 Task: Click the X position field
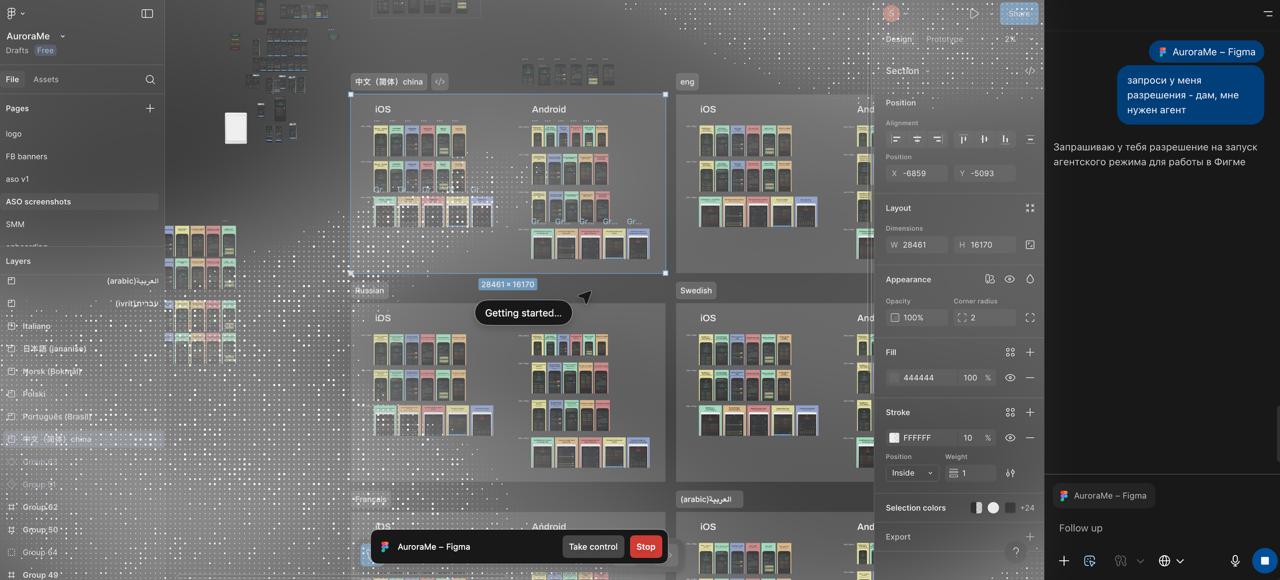pos(916,174)
